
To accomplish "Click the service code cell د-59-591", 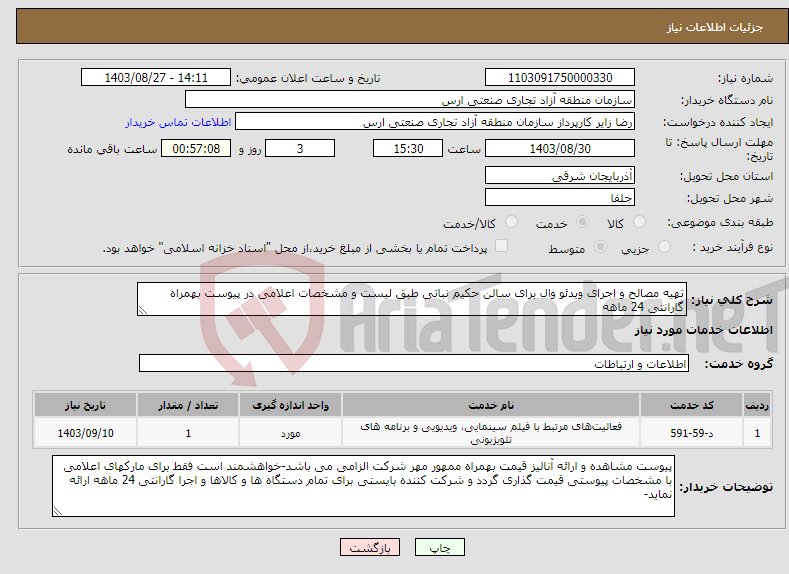I will [x=692, y=433].
